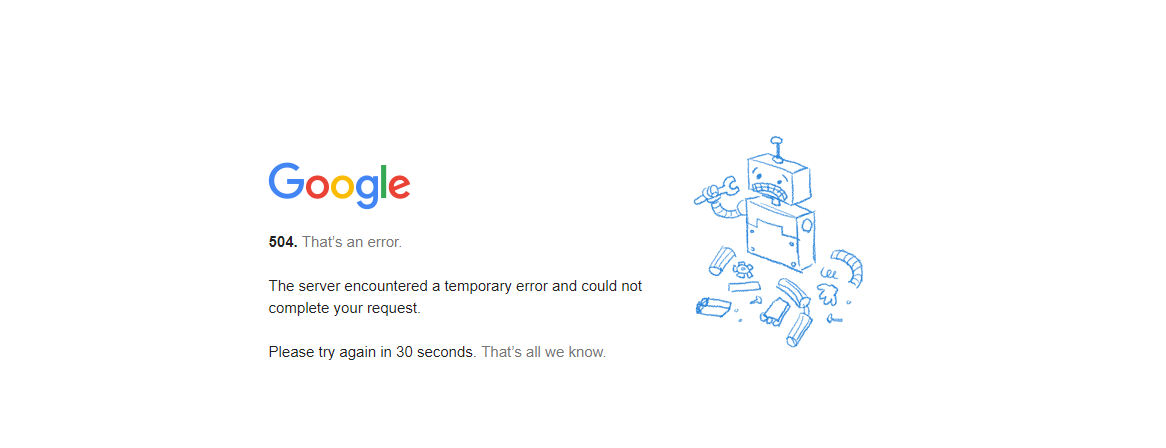The width and height of the screenshot is (1166, 448).
Task: Click the small gear below the robot
Action: click(742, 269)
